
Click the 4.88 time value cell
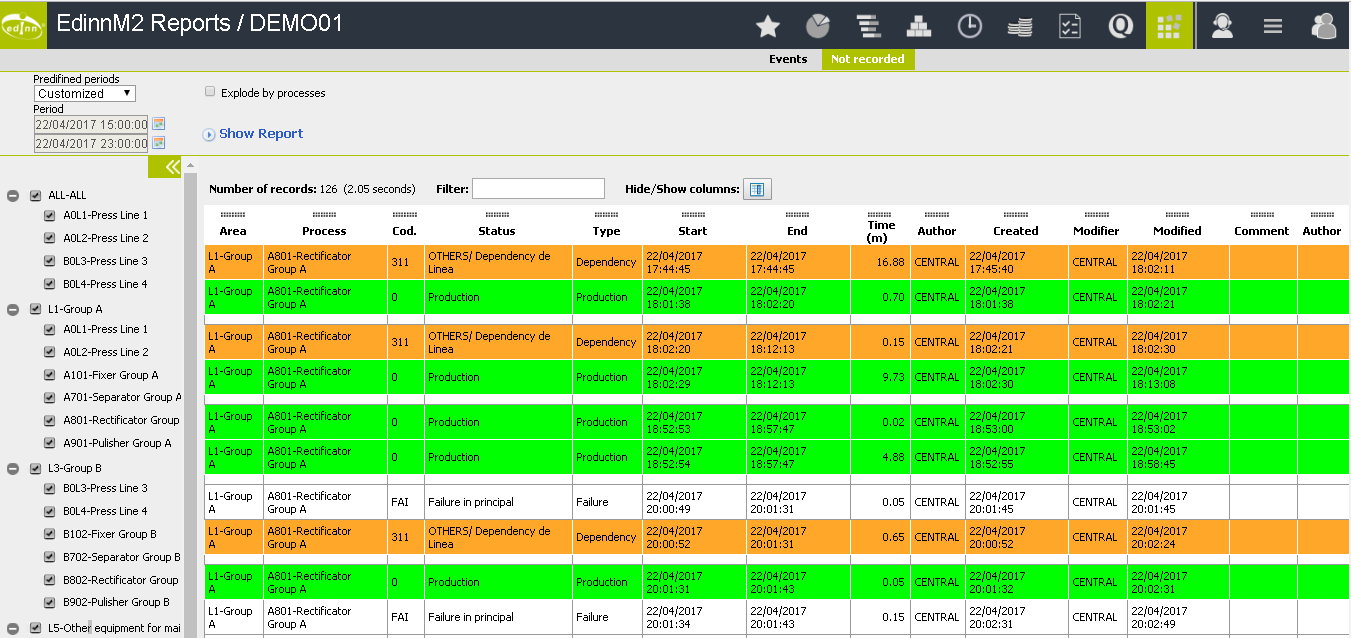click(x=880, y=457)
